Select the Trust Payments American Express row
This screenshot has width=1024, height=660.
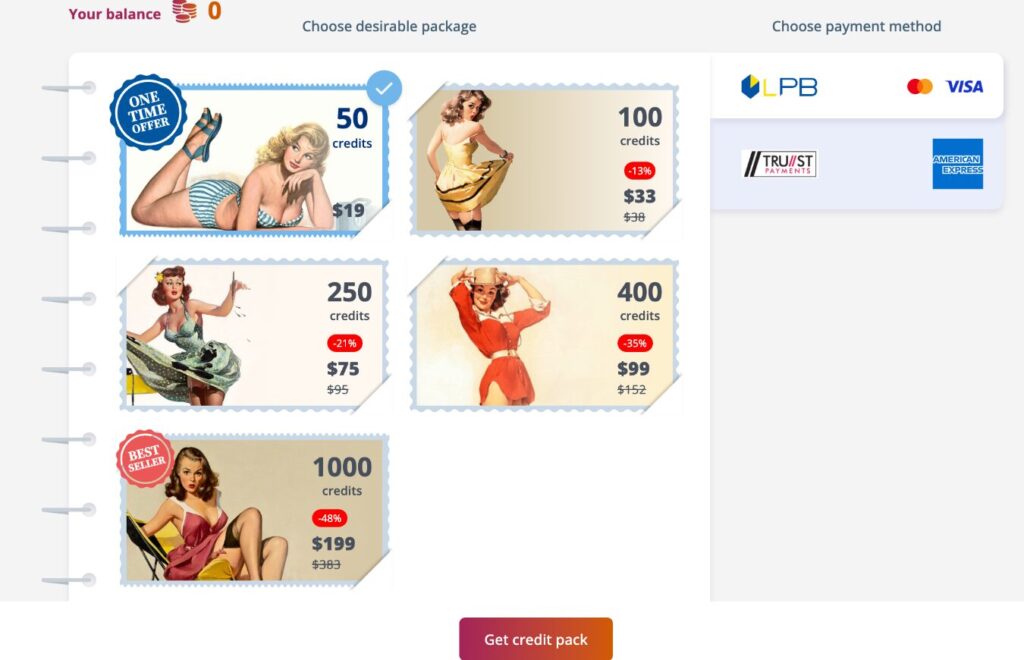(857, 164)
